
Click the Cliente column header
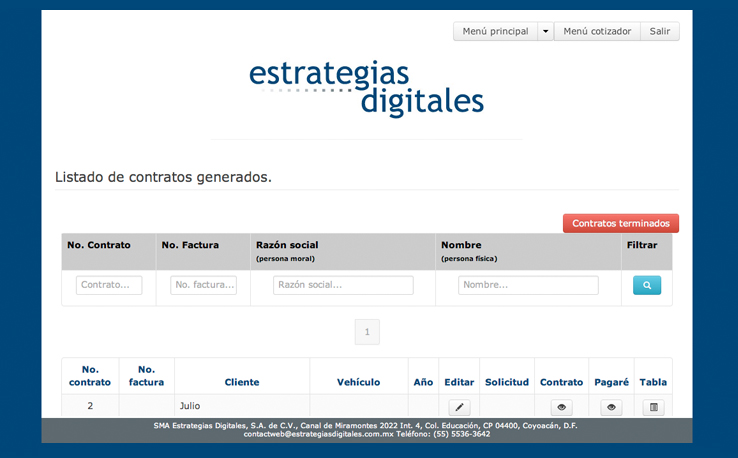pyautogui.click(x=242, y=382)
